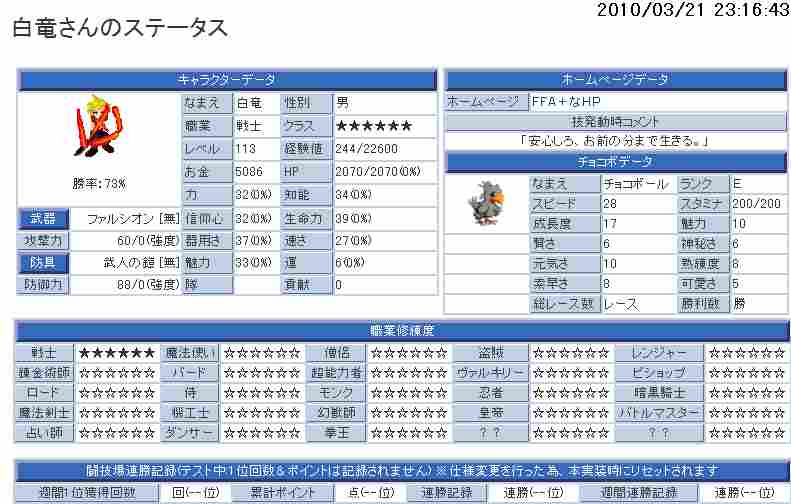Screen dimensions: 791x504
Task: Select the ホームページデータ section header
Action: [x=615, y=80]
